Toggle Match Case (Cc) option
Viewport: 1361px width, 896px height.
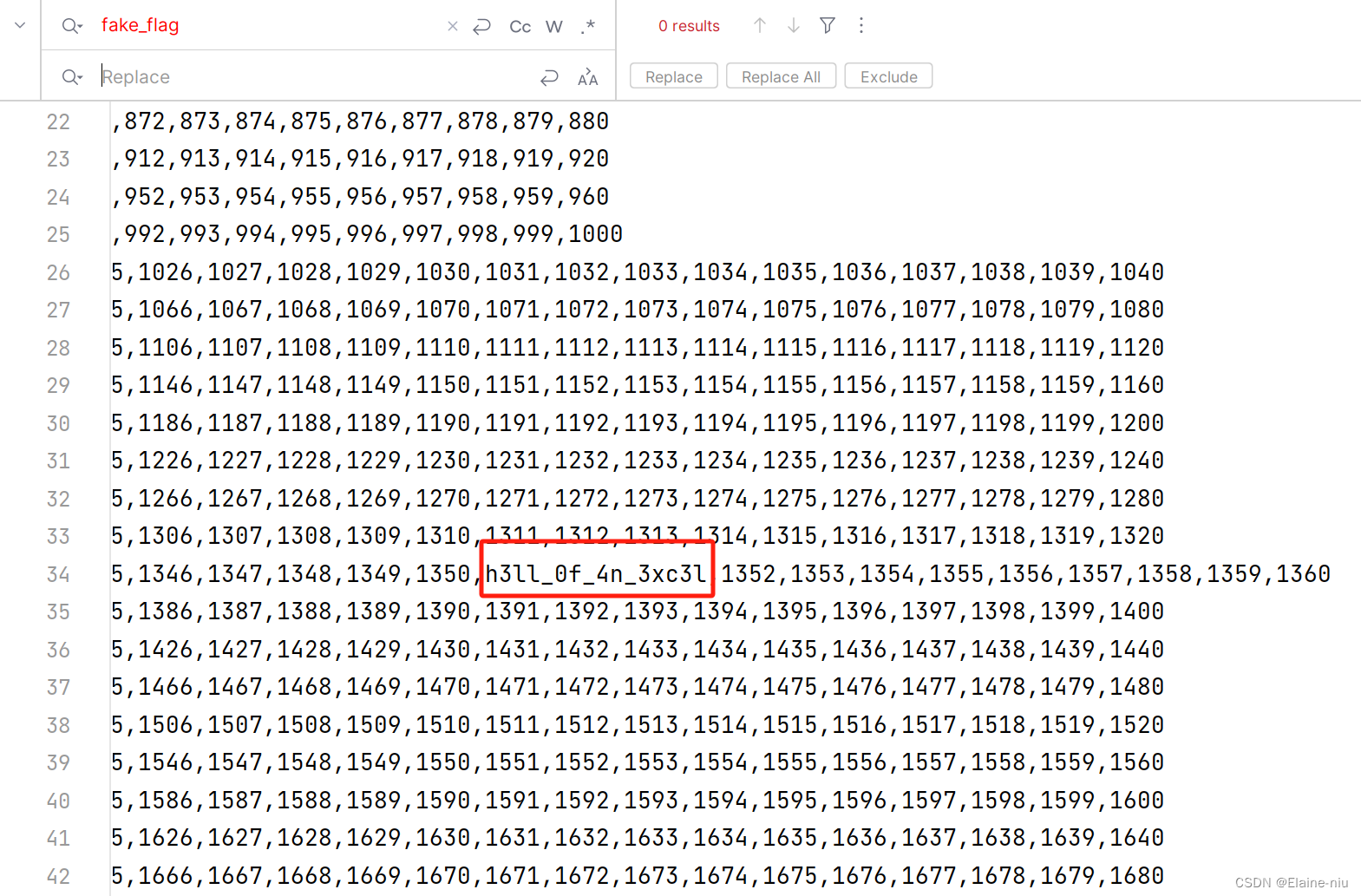tap(520, 26)
